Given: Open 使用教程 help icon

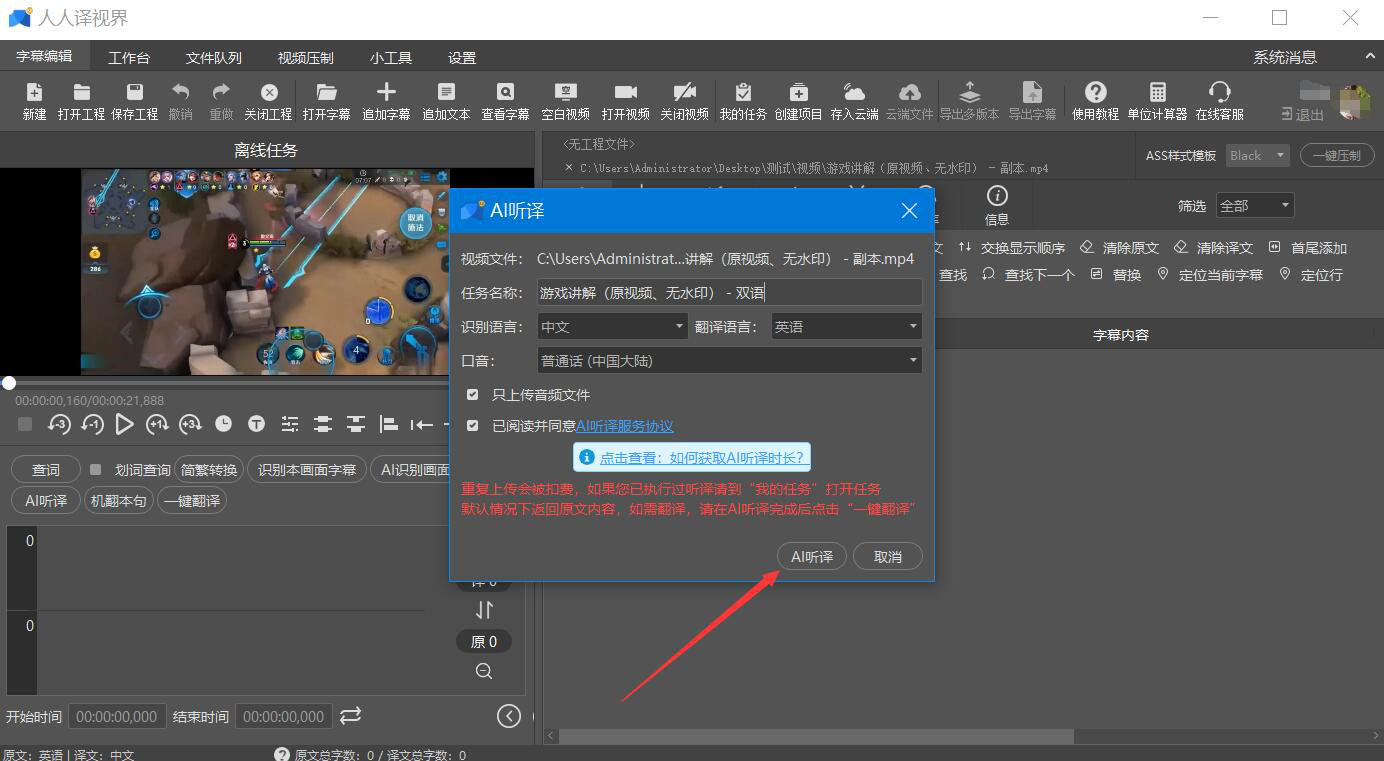Looking at the screenshot, I should [x=1095, y=93].
